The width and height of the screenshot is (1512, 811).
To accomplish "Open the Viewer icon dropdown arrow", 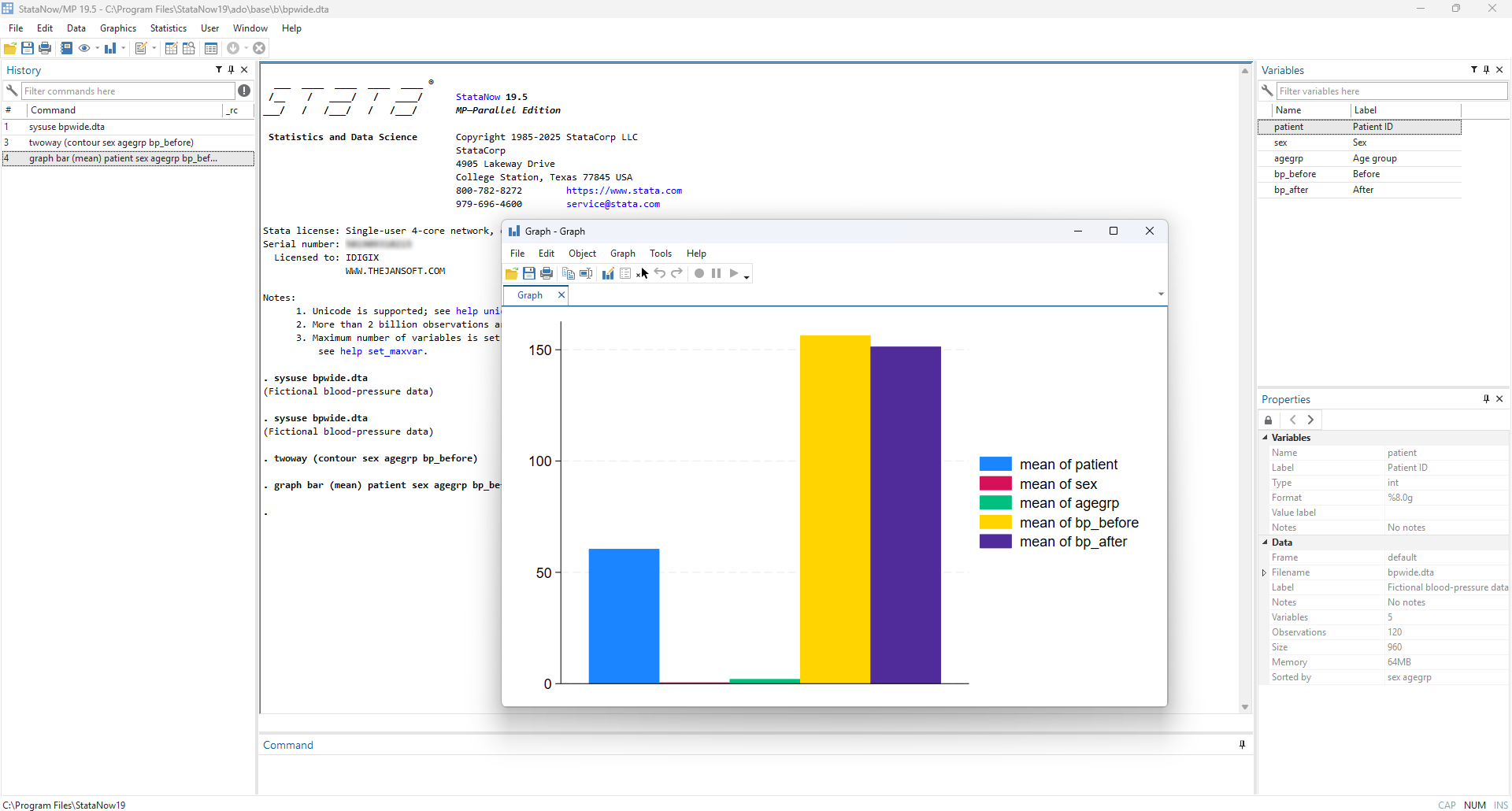I will (98, 49).
